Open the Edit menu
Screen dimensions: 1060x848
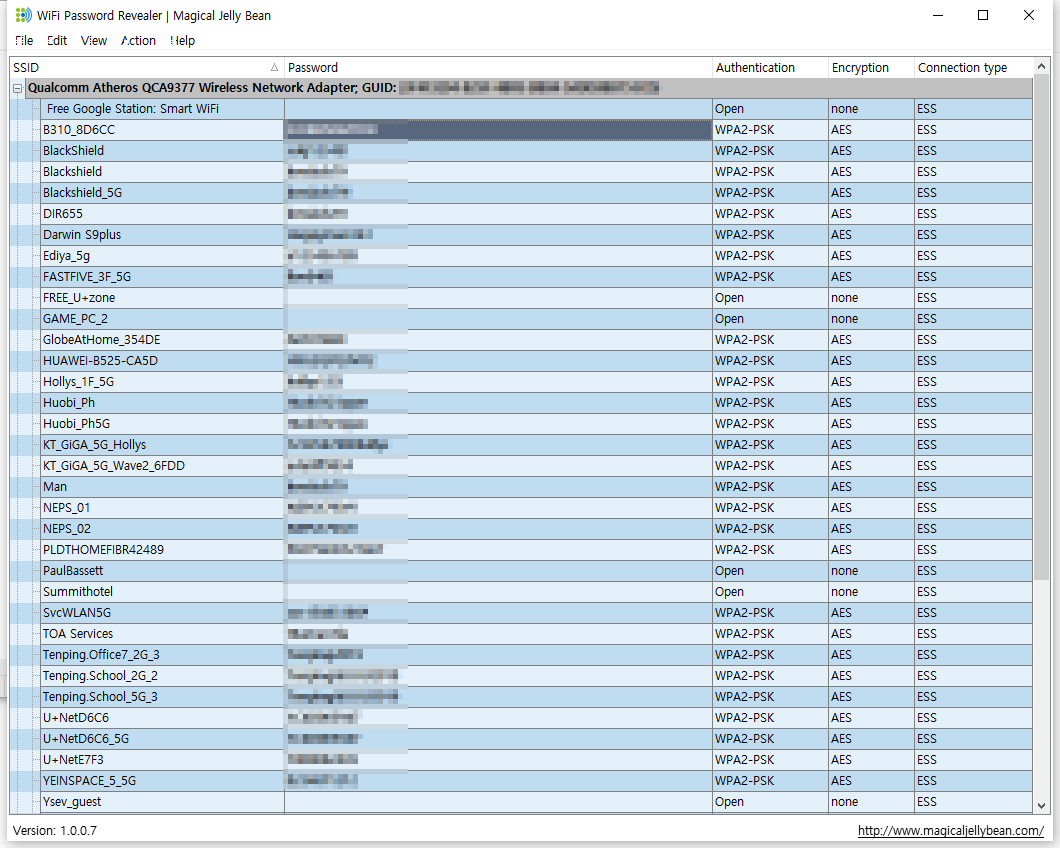57,41
